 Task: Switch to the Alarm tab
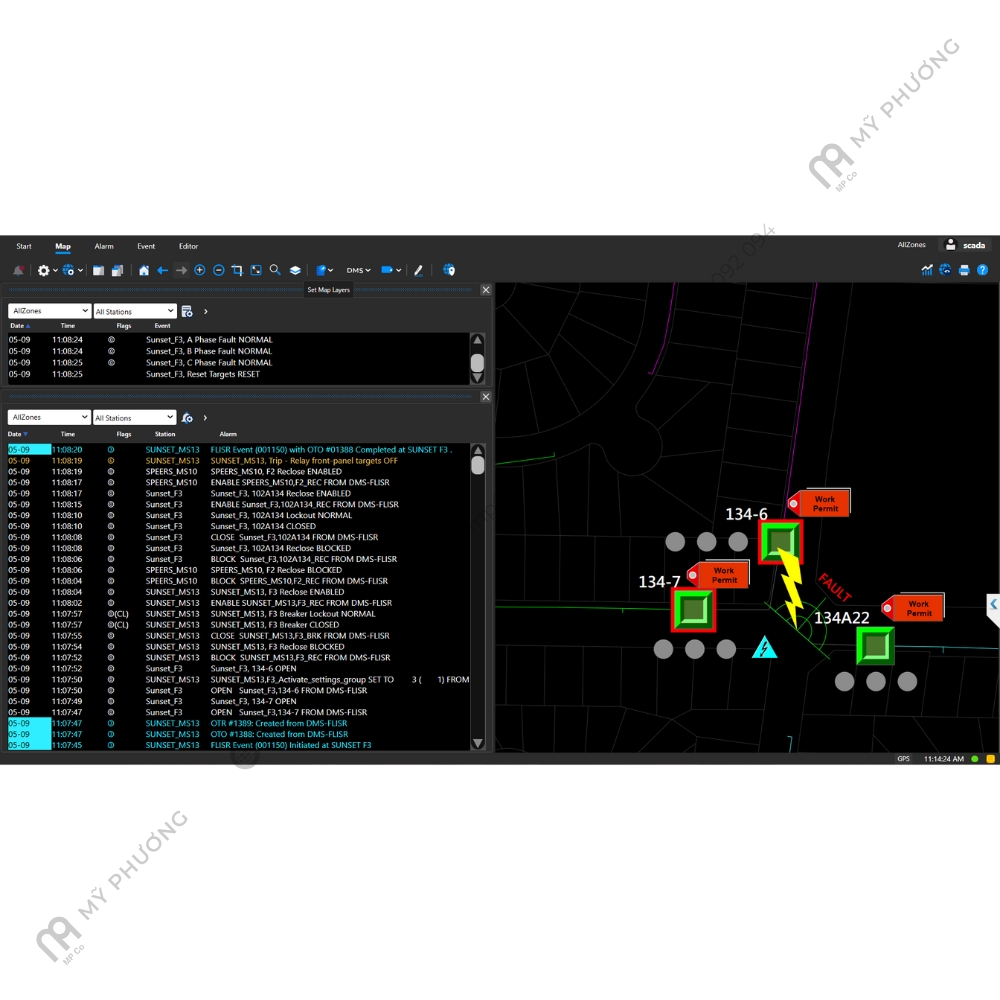coord(104,246)
